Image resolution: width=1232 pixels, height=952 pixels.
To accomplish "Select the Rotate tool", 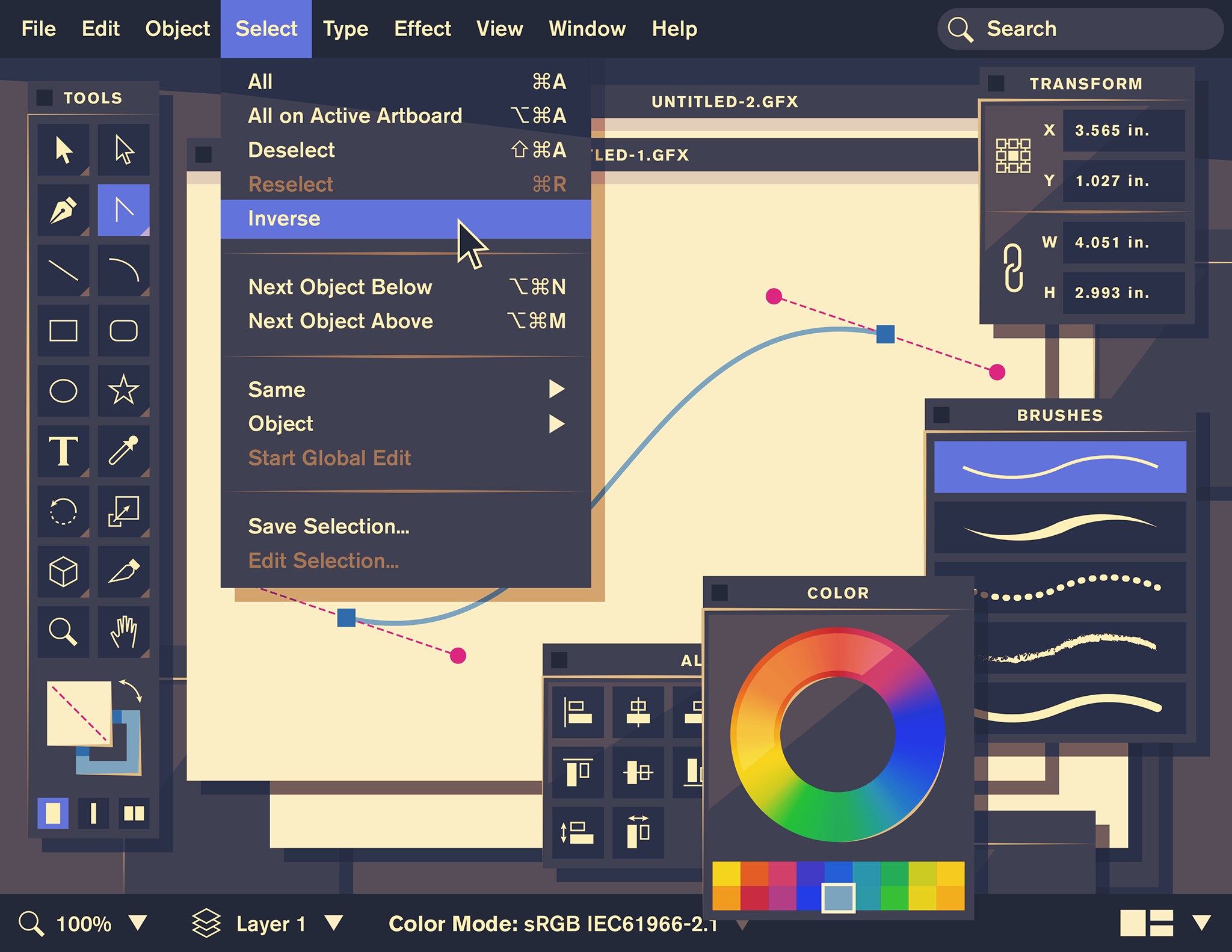I will [x=63, y=511].
